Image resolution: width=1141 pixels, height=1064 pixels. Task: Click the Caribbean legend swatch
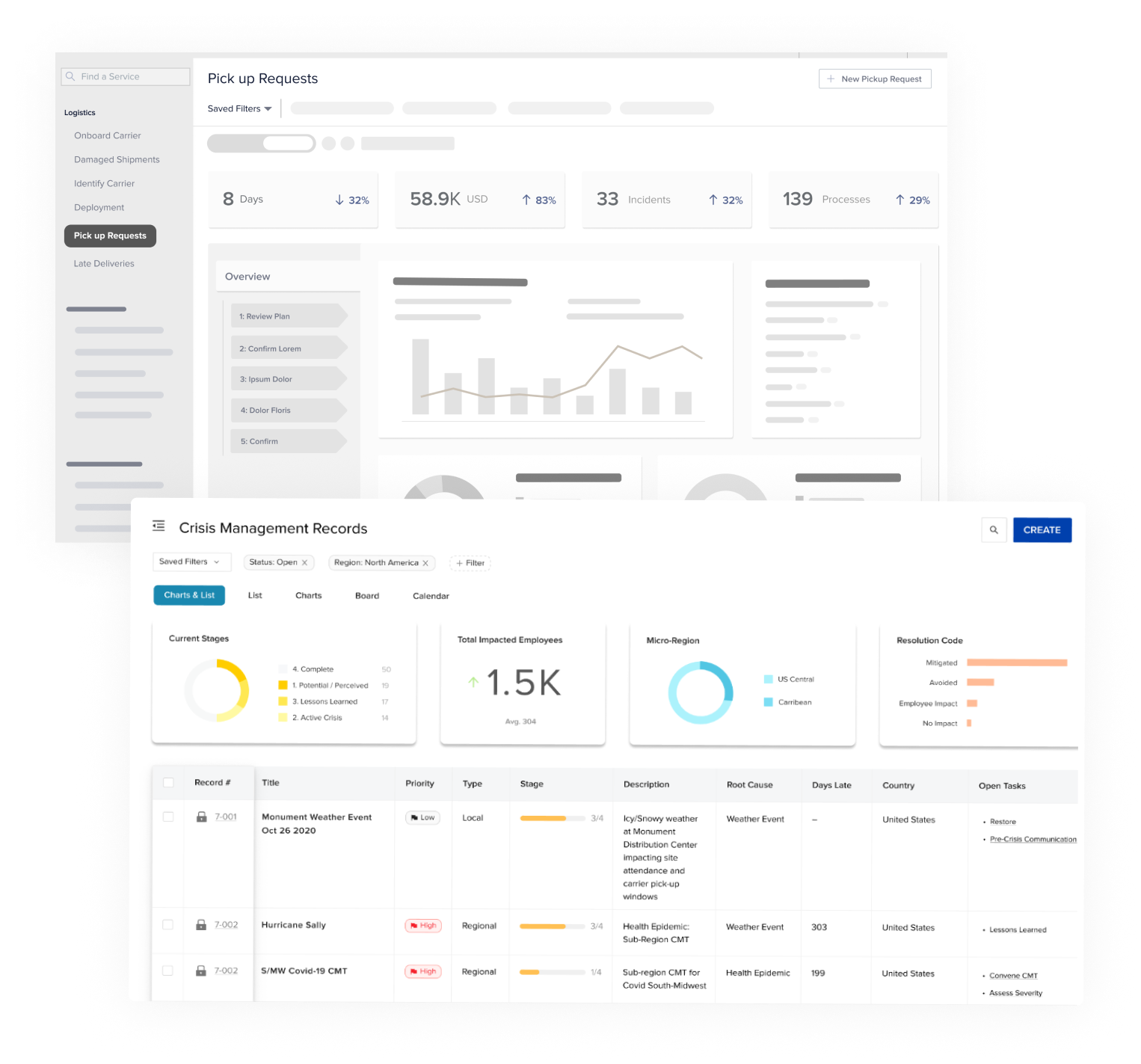tap(768, 702)
